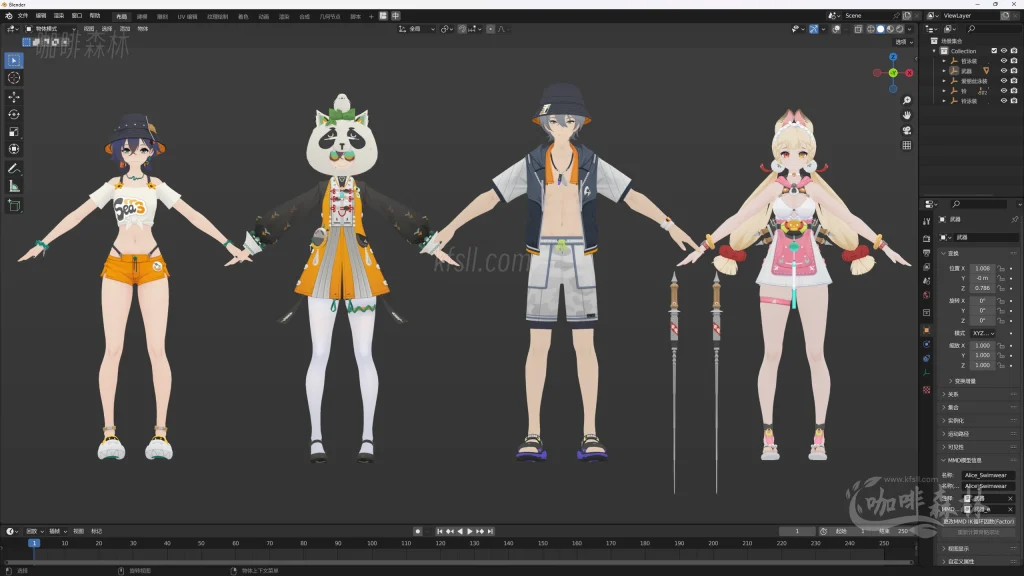This screenshot has width=1024, height=576.
Task: Toggle X-ray display in viewport header
Action: click(858, 29)
